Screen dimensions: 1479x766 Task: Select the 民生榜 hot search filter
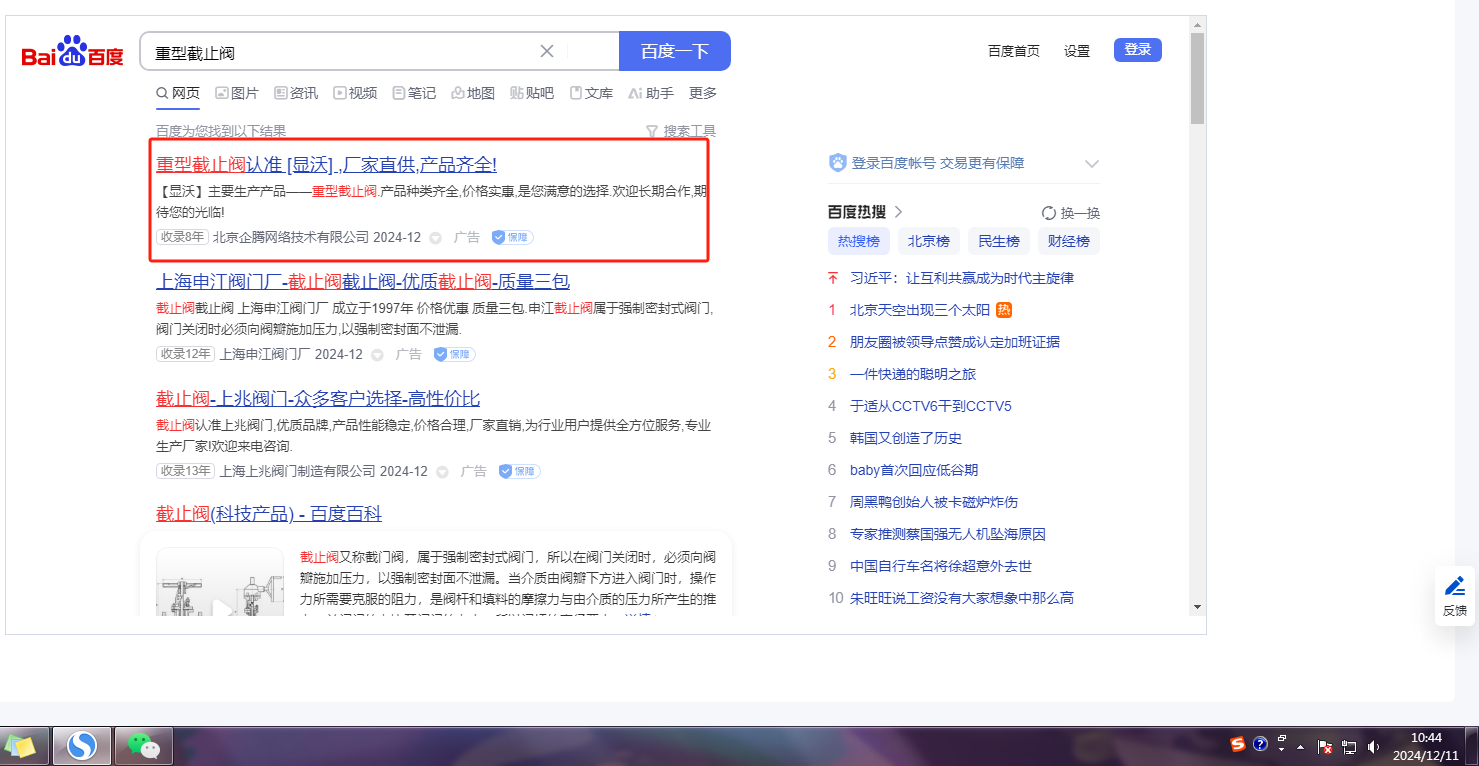998,241
